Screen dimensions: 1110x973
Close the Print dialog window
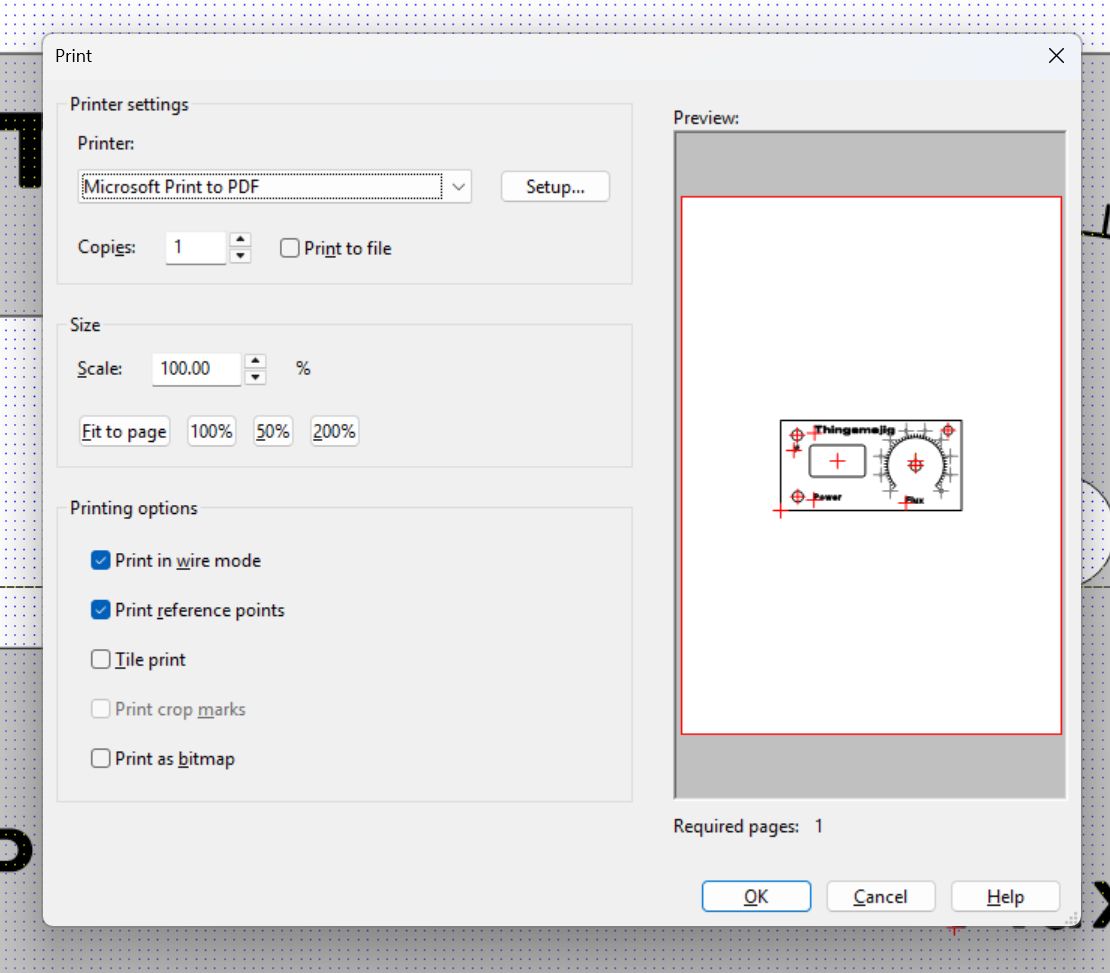(x=1056, y=56)
